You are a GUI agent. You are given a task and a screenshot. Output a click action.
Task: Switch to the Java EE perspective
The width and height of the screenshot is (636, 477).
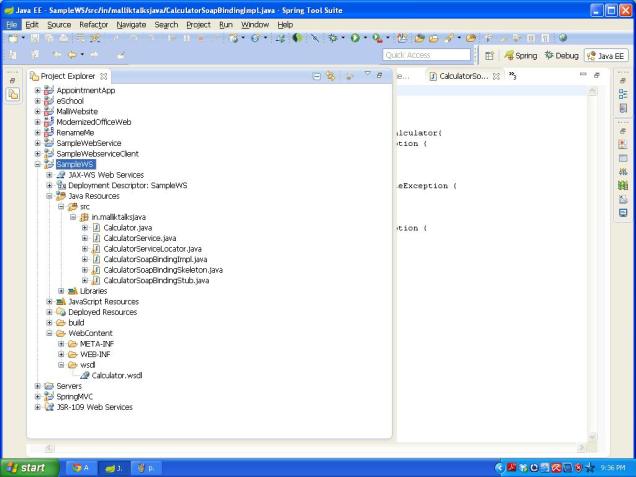[x=606, y=56]
